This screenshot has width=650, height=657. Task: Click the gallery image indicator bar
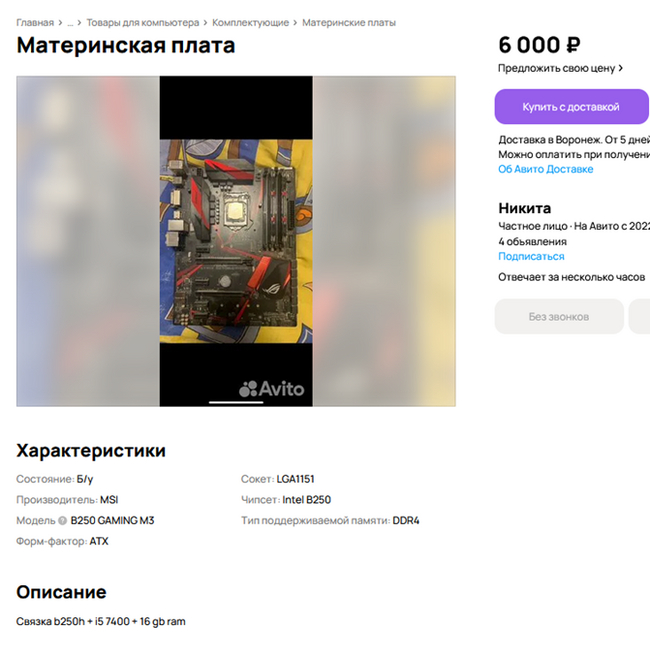coord(236,402)
